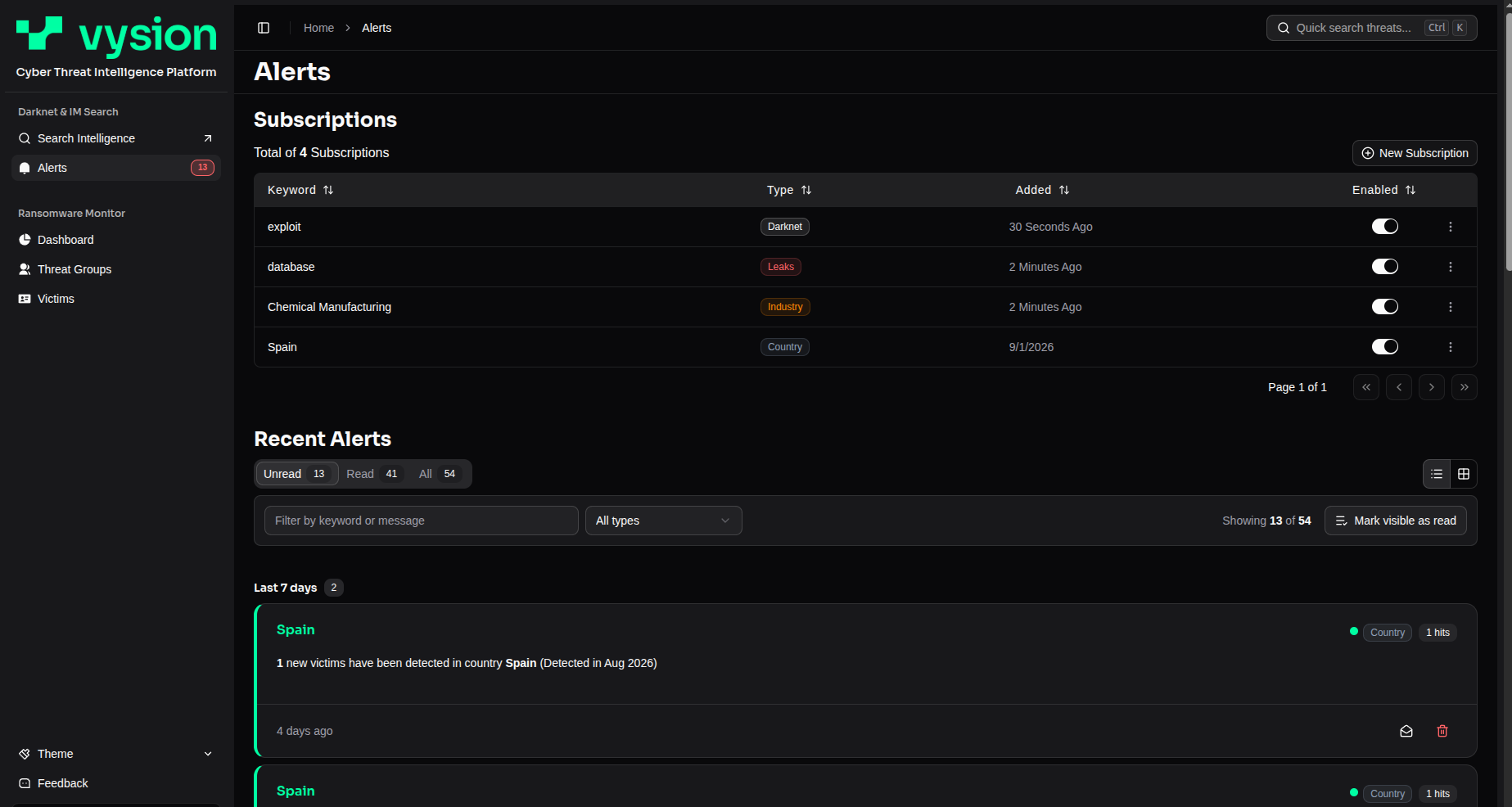
Task: Open the All types filter dropdown
Action: coord(664,521)
